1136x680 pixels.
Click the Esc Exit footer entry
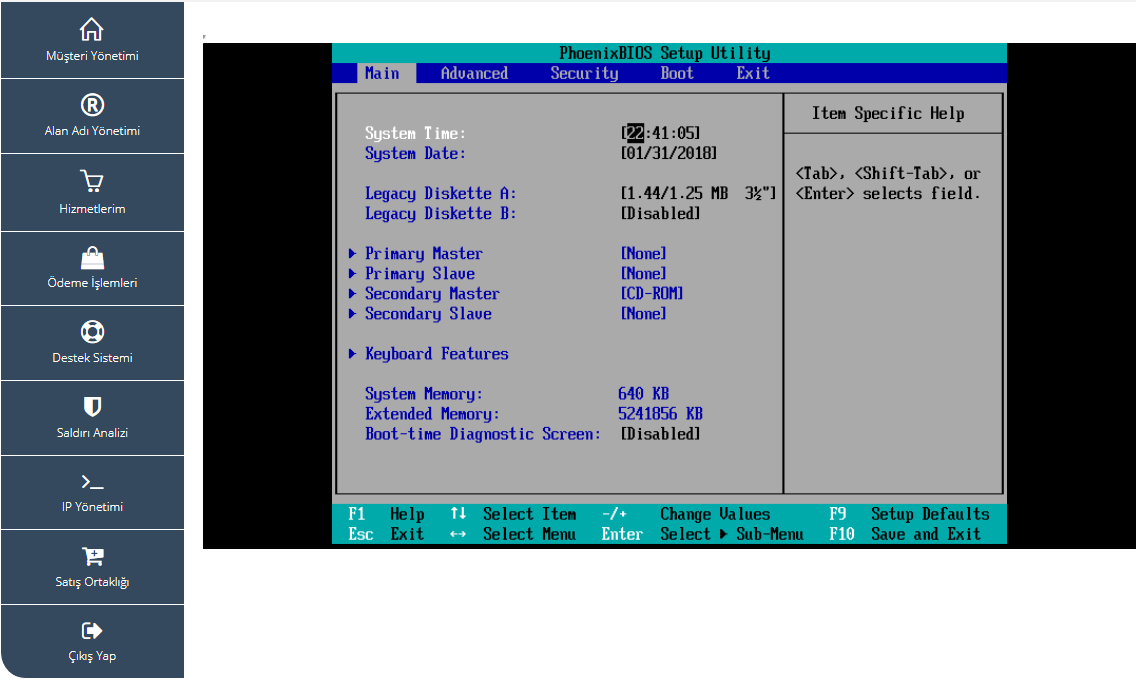click(x=386, y=534)
